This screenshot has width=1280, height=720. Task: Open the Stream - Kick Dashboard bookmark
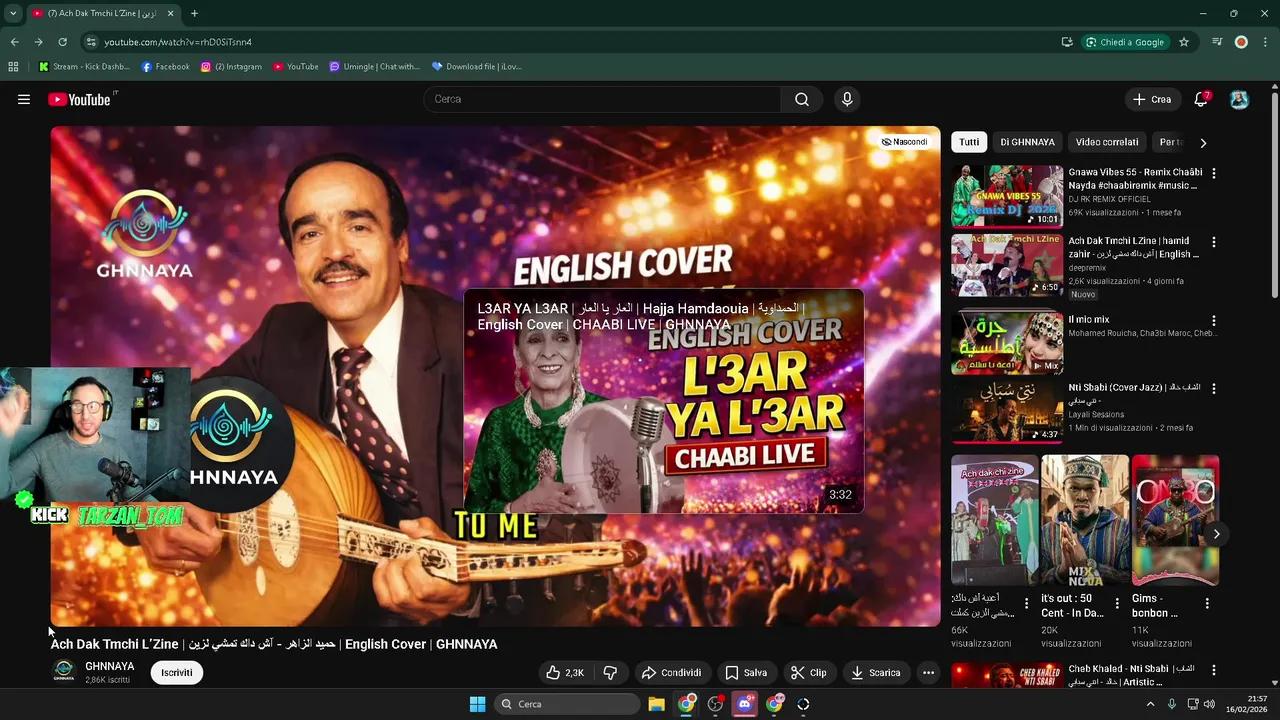click(85, 67)
